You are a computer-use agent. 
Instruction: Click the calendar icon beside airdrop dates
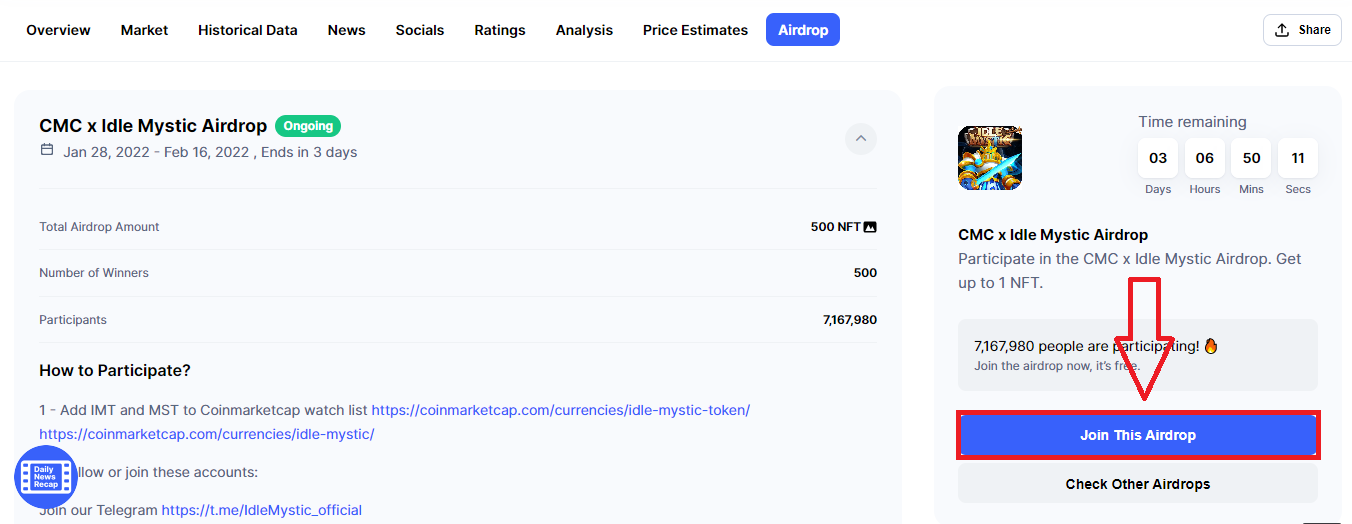coord(47,150)
